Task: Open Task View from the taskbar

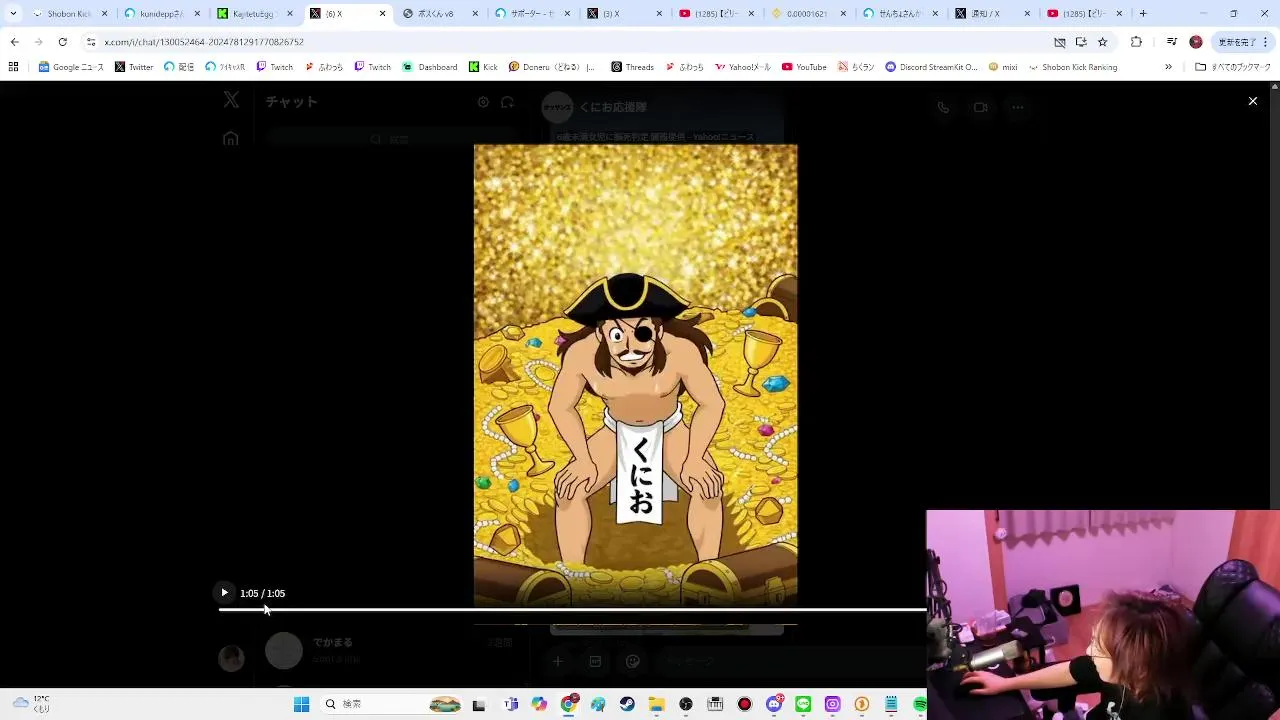Action: (x=479, y=705)
